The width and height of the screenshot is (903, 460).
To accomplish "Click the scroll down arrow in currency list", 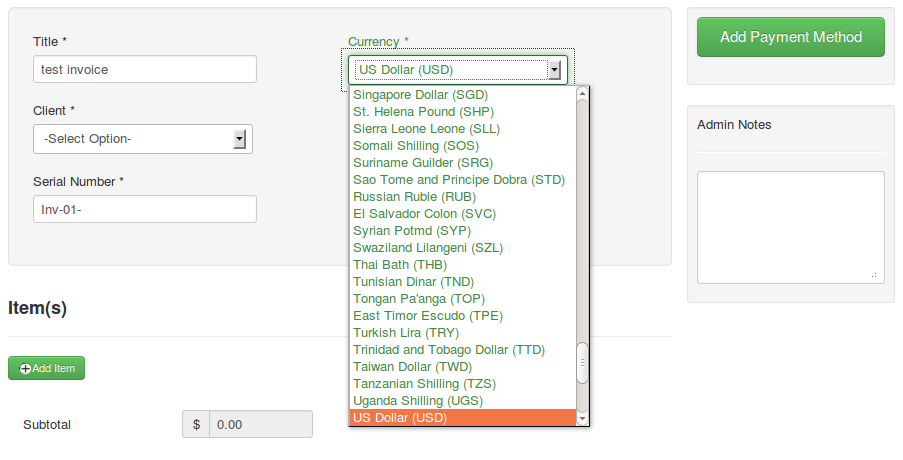I will (583, 419).
